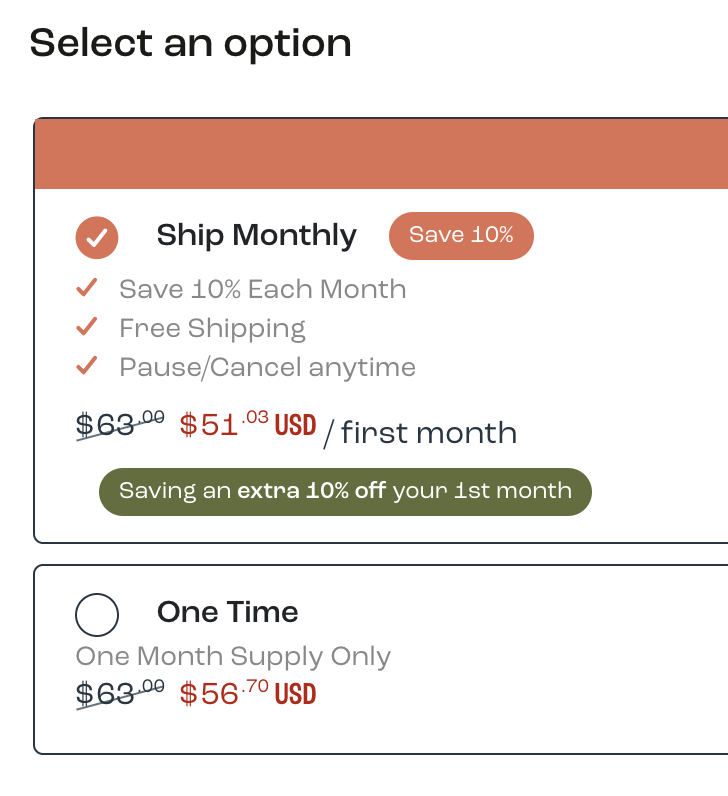Image resolution: width=728 pixels, height=796 pixels.
Task: Click checkmark beside Save 10% Each Month
Action: pos(87,288)
